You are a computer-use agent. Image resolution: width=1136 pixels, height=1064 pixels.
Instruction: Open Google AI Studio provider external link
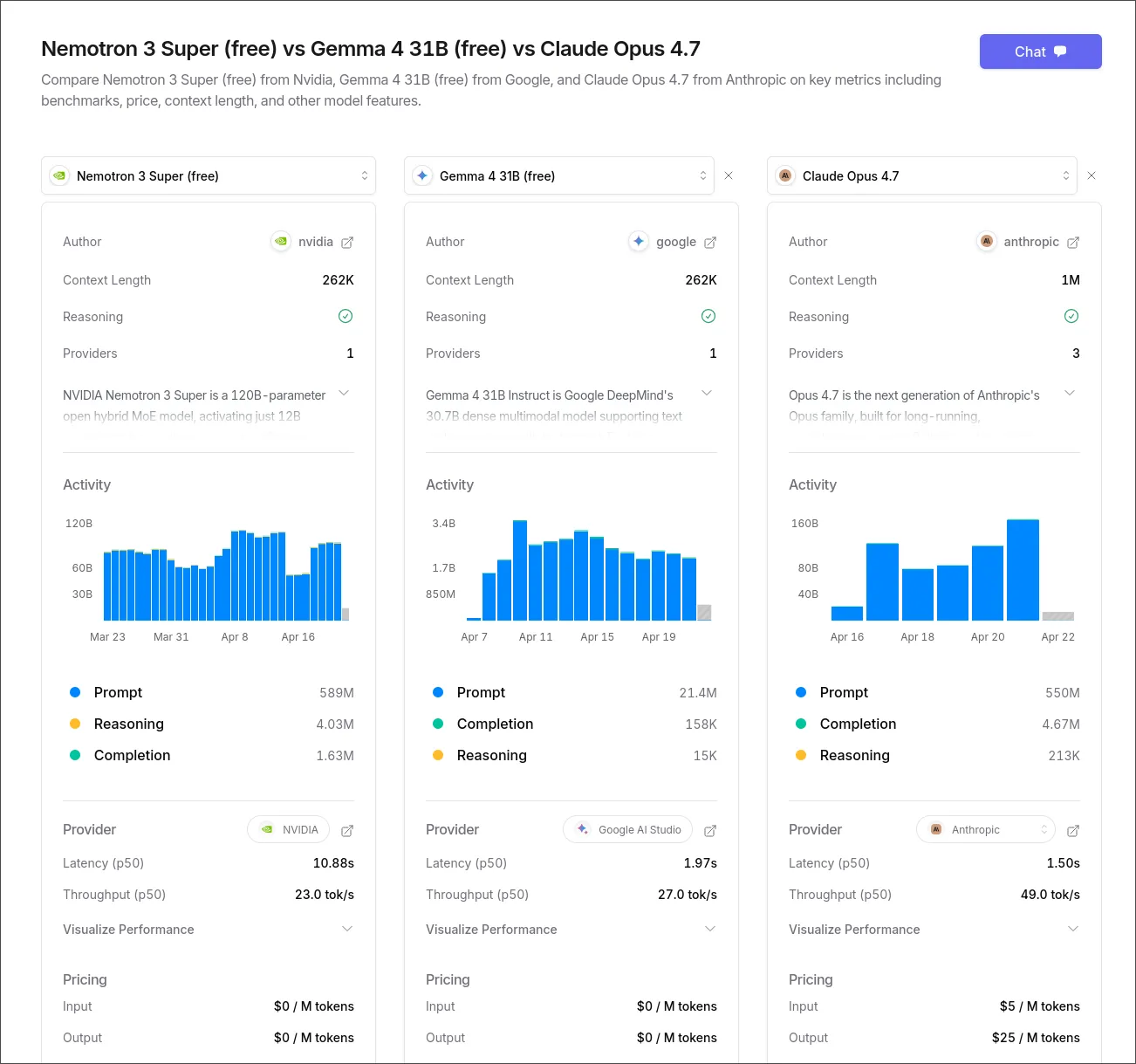tap(710, 830)
